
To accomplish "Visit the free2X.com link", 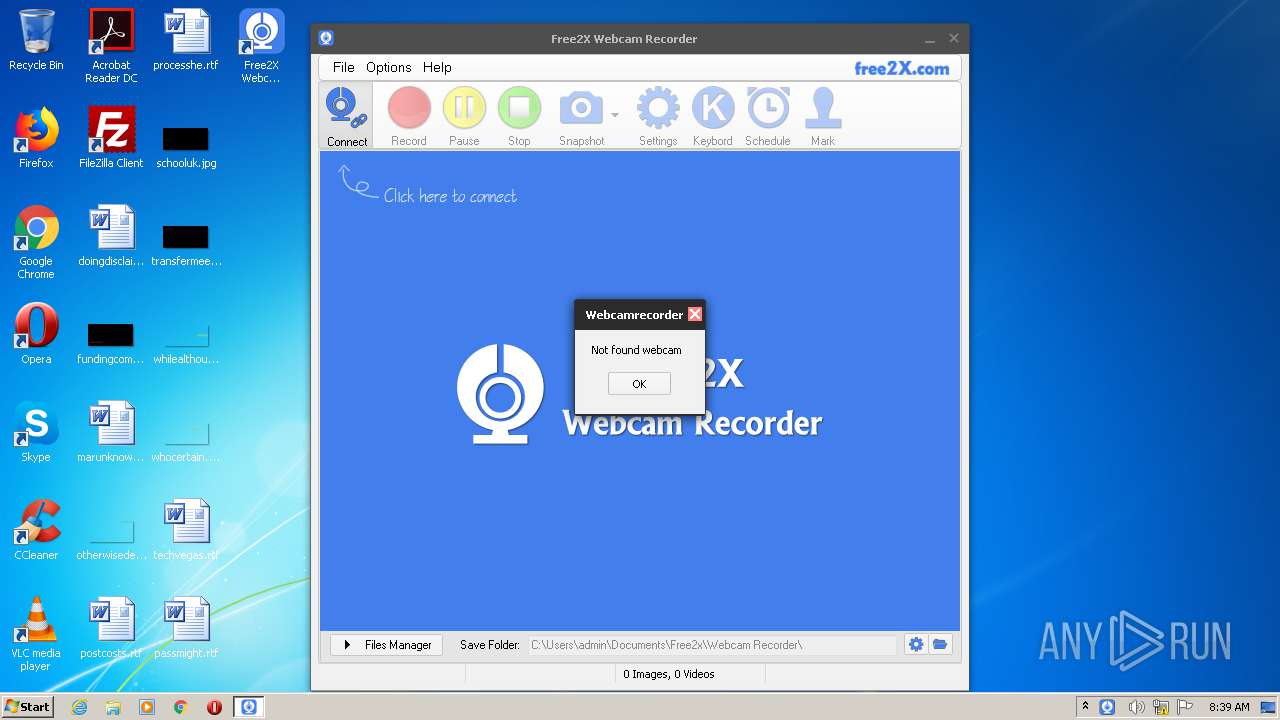I will click(901, 68).
